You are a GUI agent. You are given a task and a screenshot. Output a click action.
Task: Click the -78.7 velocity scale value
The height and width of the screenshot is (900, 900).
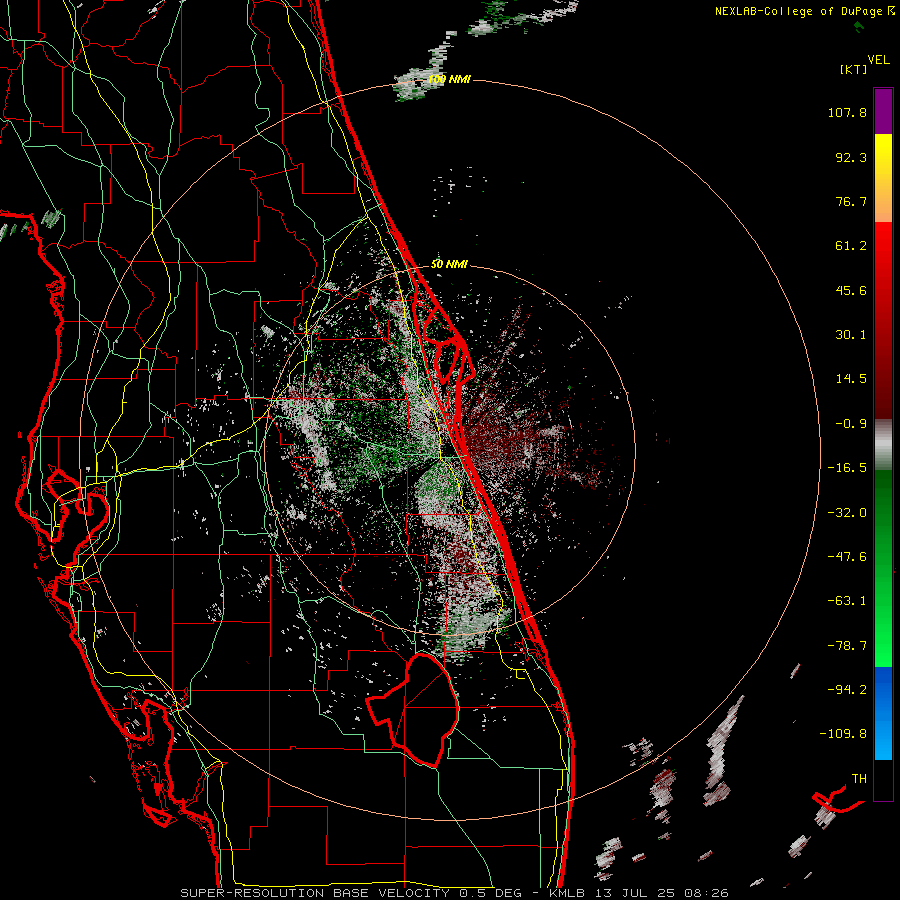point(847,646)
